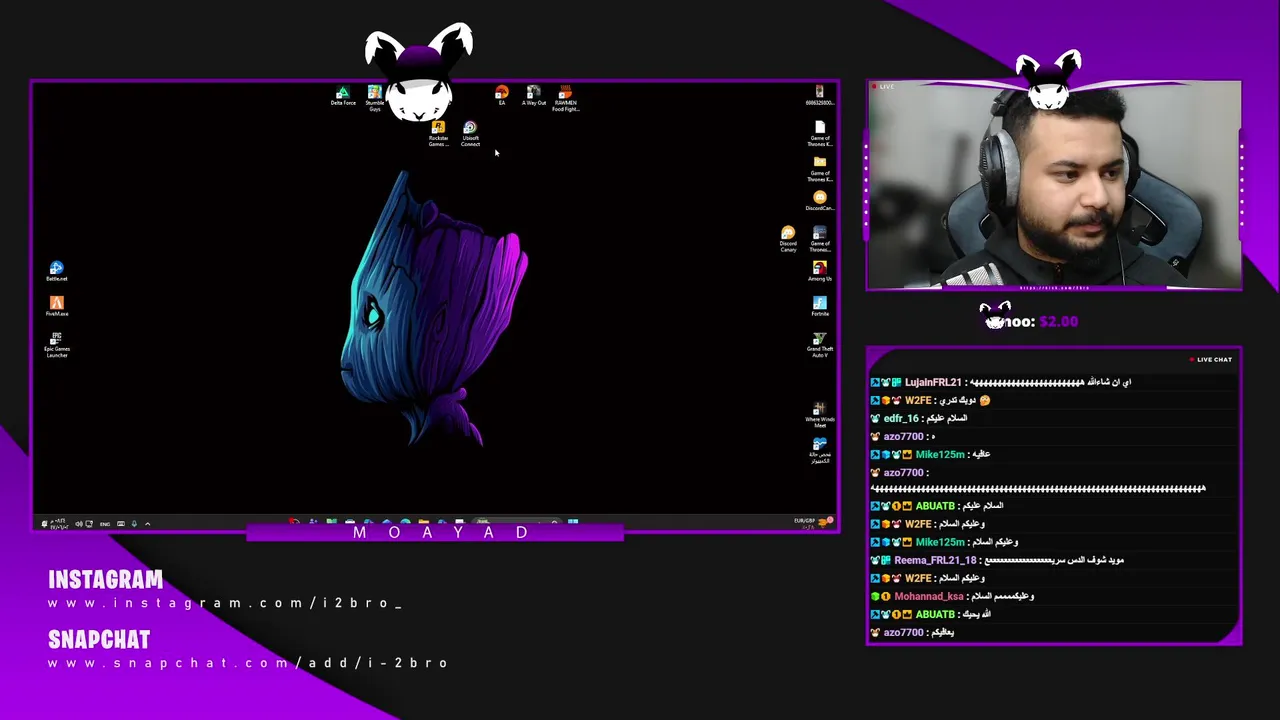Open the network icon in system tray

89,524
